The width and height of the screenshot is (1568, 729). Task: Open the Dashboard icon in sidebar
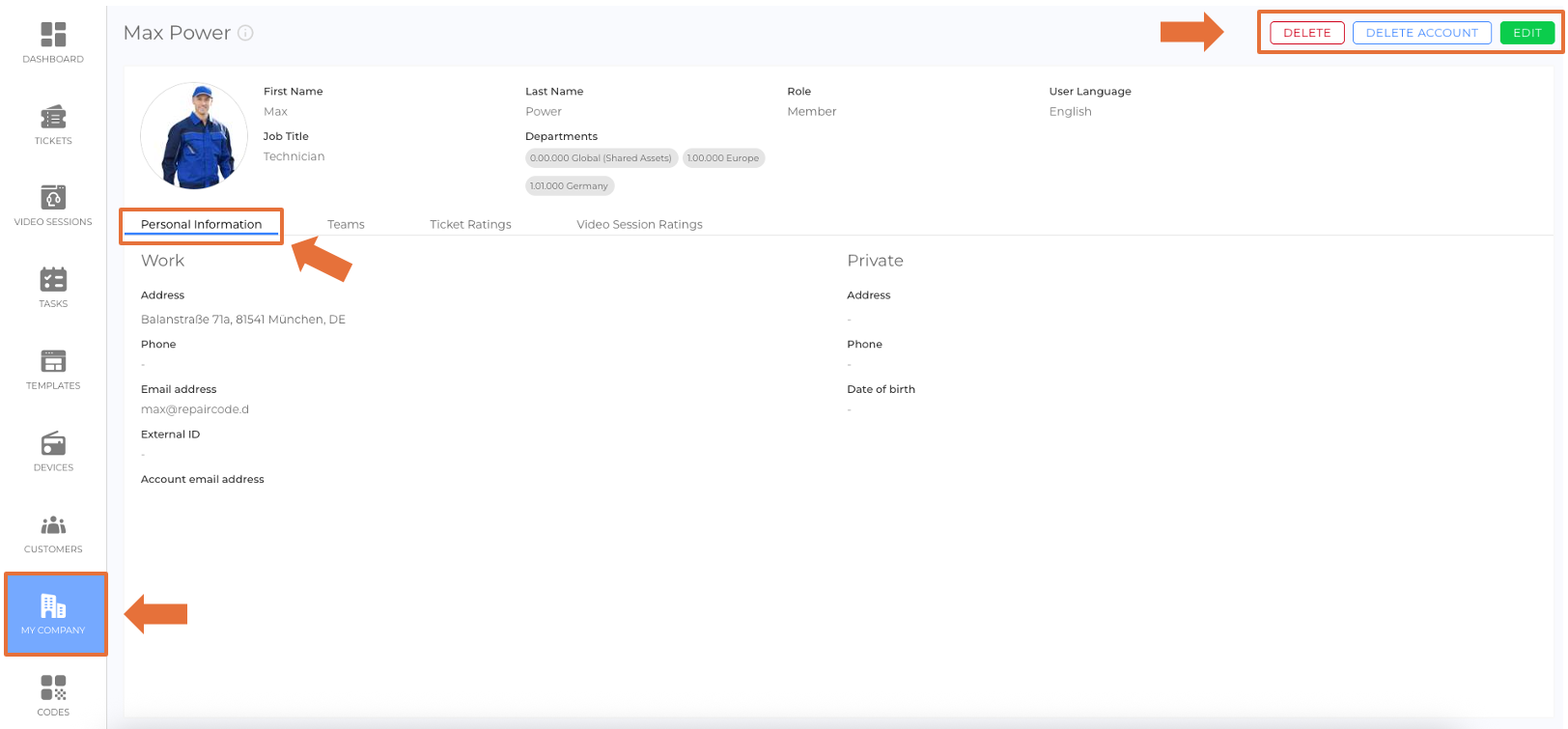pos(53,42)
